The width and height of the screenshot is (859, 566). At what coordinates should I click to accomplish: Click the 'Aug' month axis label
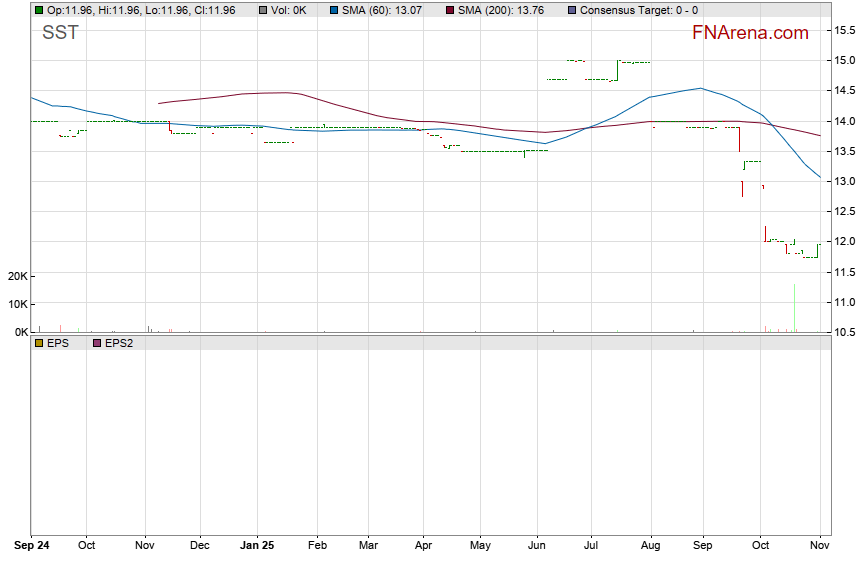coord(650,546)
